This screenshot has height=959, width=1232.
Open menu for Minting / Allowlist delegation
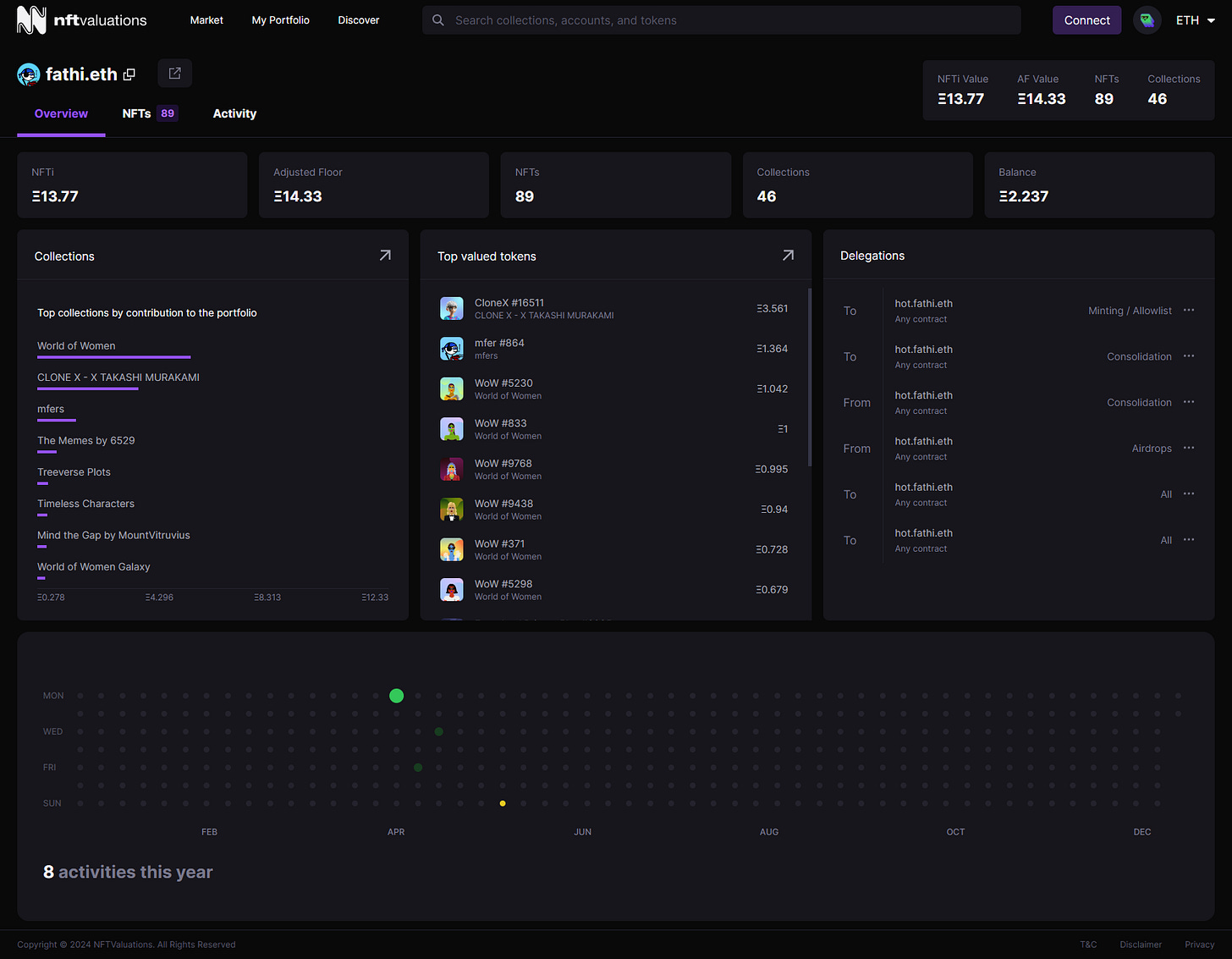pos(1189,311)
